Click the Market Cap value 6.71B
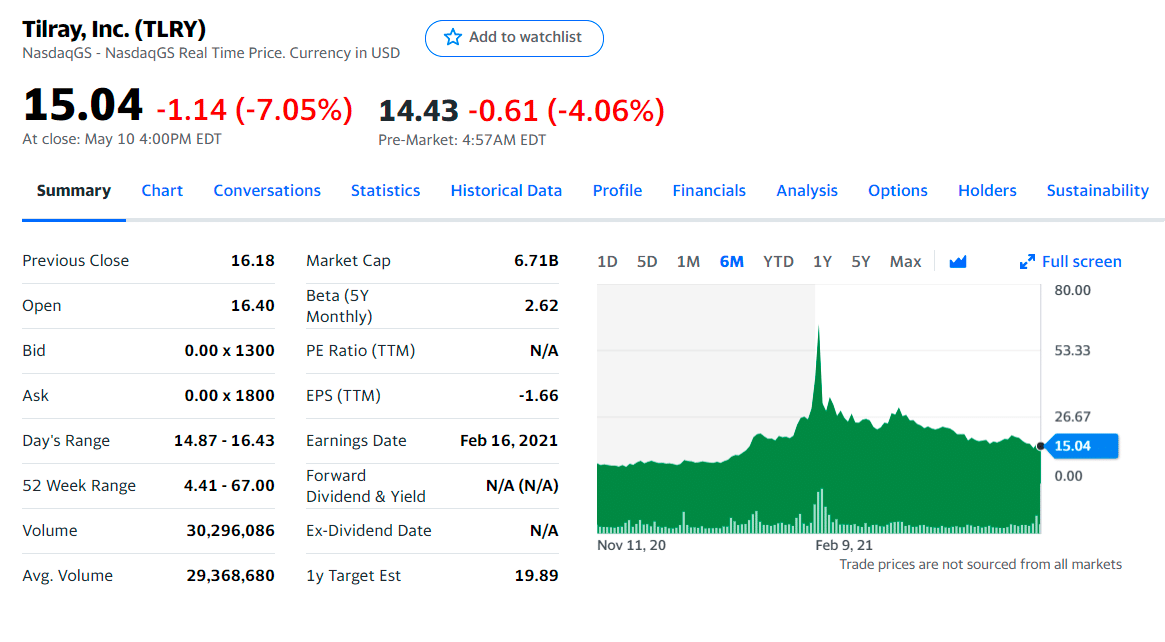This screenshot has height=642, width=1165. point(536,261)
